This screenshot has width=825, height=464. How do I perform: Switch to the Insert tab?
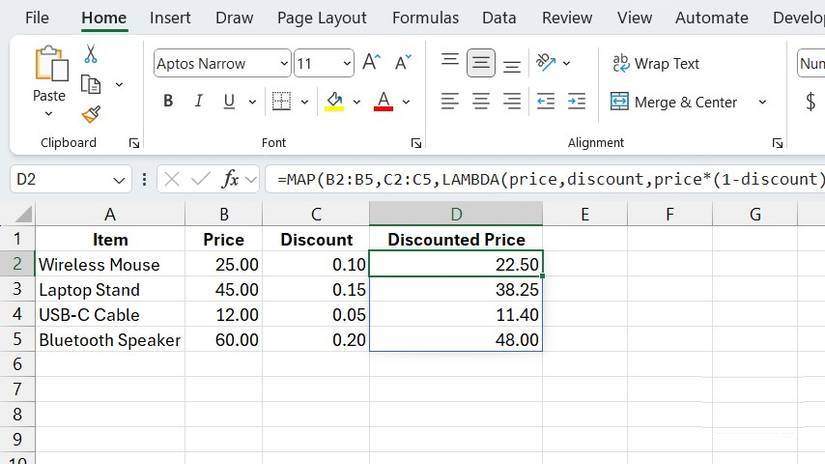(170, 18)
